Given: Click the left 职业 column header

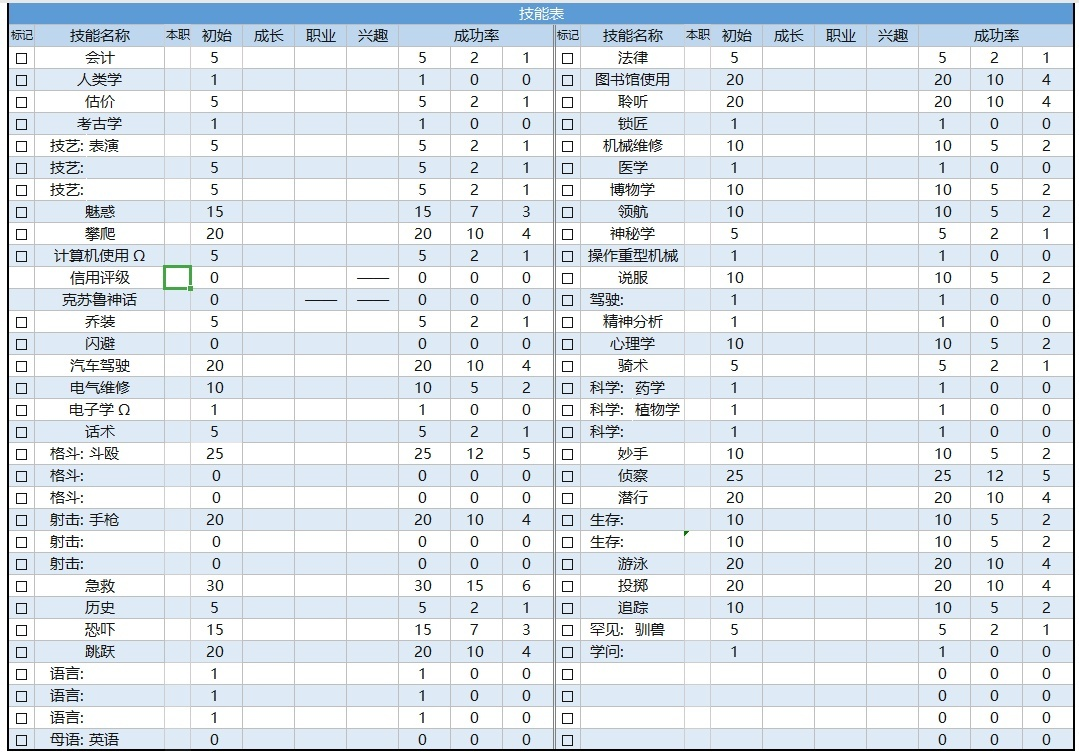Looking at the screenshot, I should pyautogui.click(x=321, y=36).
